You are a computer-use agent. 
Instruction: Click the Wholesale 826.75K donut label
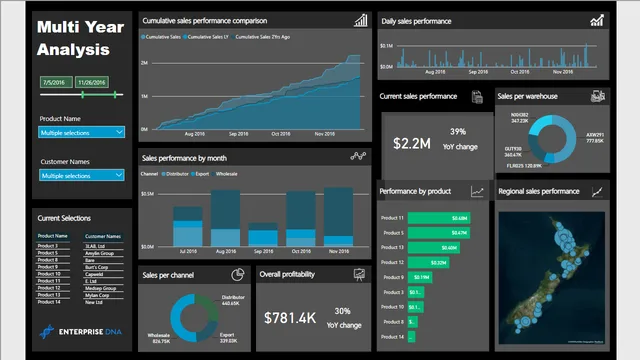click(159, 338)
